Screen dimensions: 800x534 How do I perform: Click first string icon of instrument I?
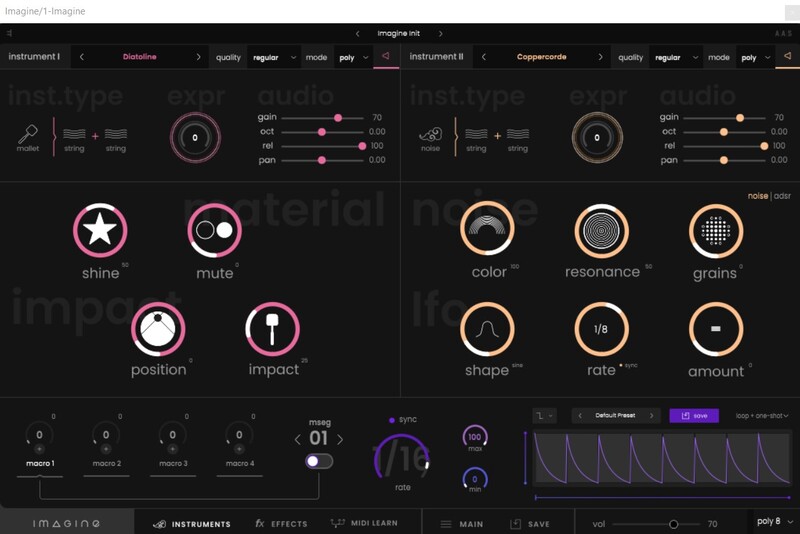click(74, 134)
